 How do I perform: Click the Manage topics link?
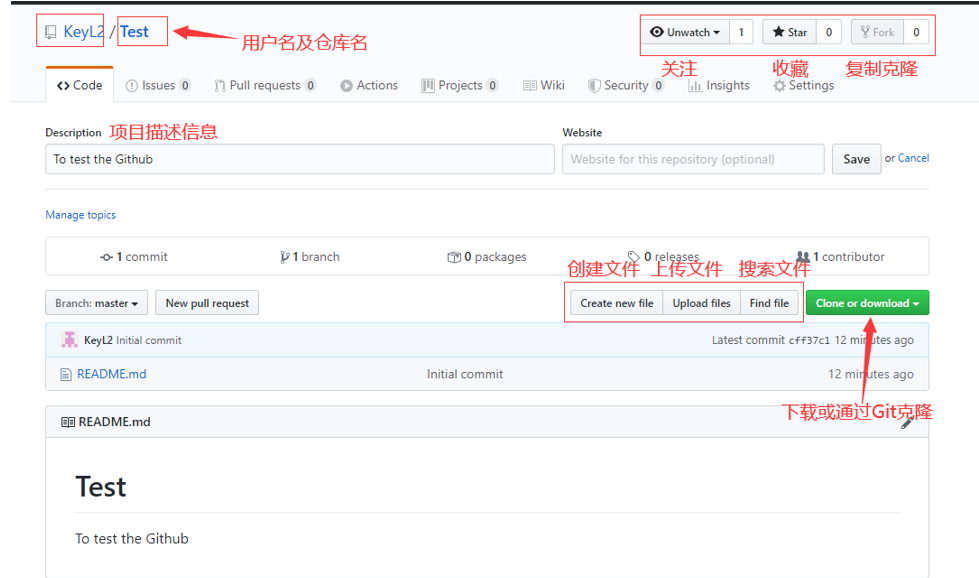coord(81,215)
